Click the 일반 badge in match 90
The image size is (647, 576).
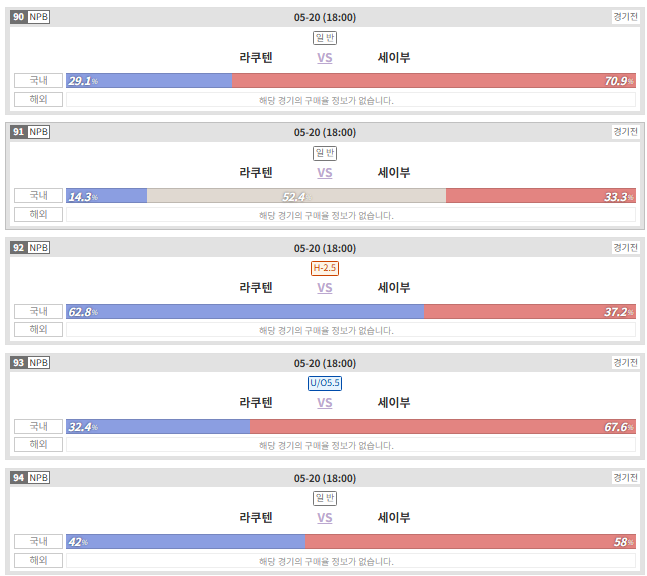point(325,38)
